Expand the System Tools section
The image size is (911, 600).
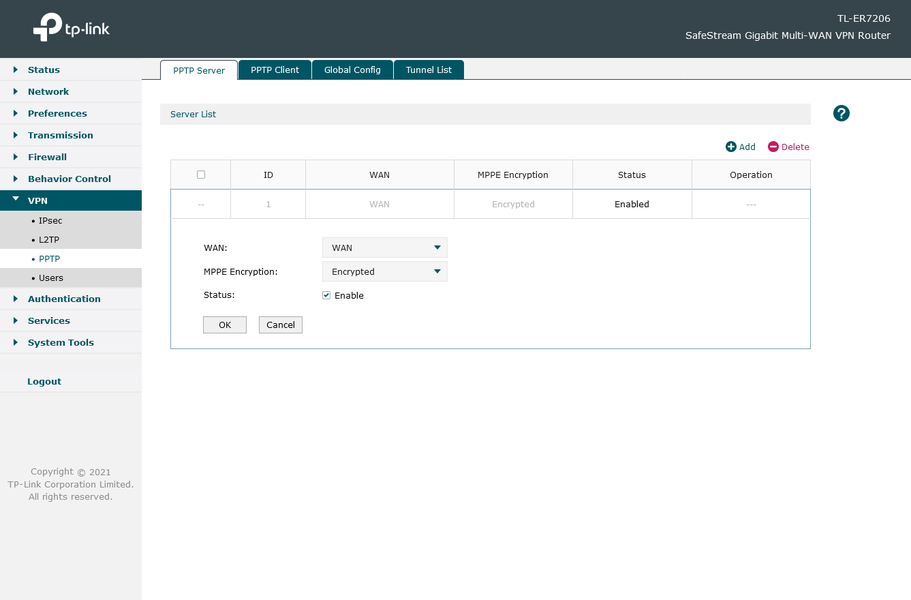71,343
